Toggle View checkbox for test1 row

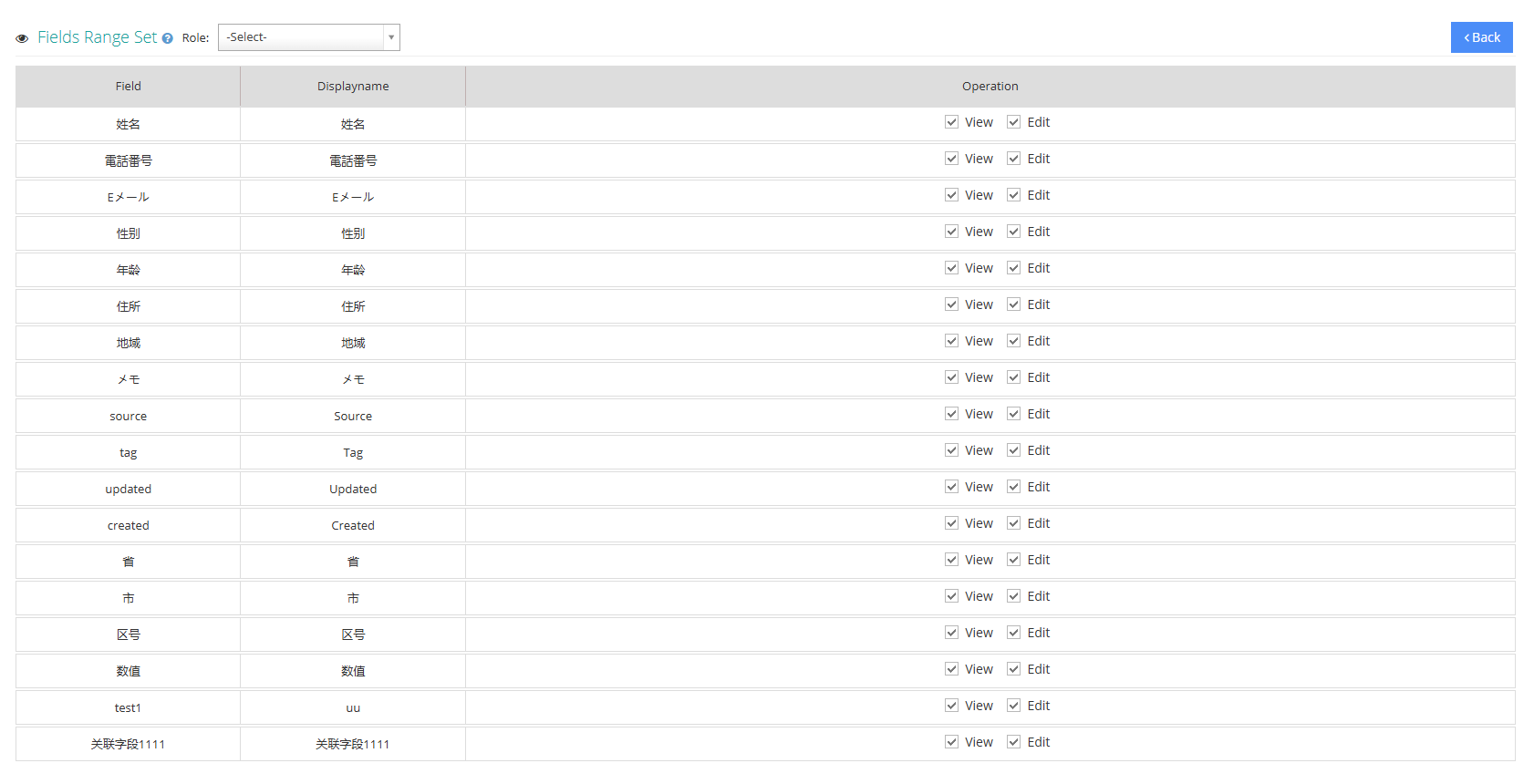click(x=951, y=706)
